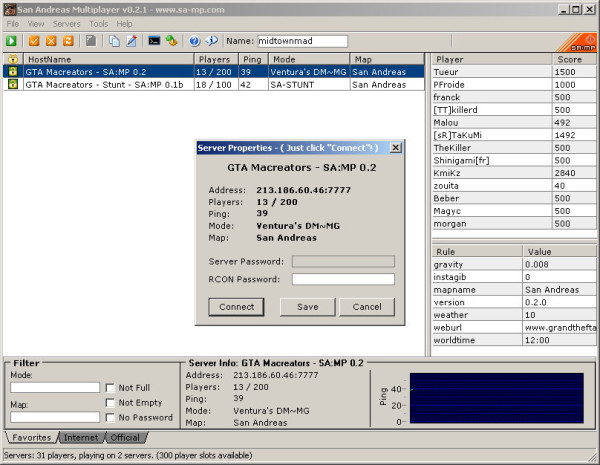The height and width of the screenshot is (465, 600).
Task: Sort servers by HostName column header
Action: [x=109, y=59]
